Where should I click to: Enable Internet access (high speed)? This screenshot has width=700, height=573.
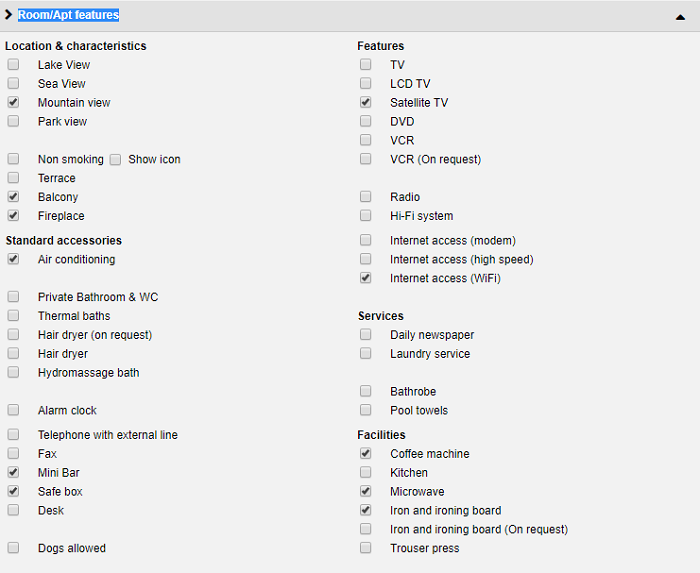[x=366, y=259]
